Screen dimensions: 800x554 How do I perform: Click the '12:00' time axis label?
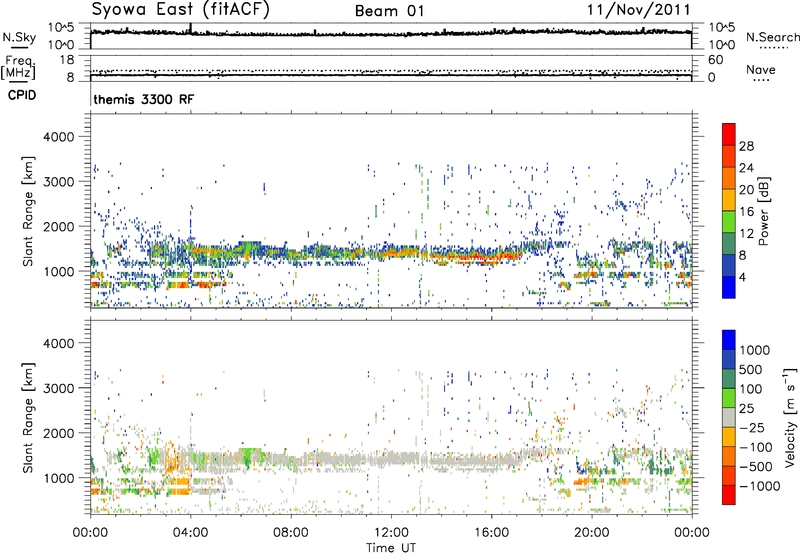click(x=391, y=533)
